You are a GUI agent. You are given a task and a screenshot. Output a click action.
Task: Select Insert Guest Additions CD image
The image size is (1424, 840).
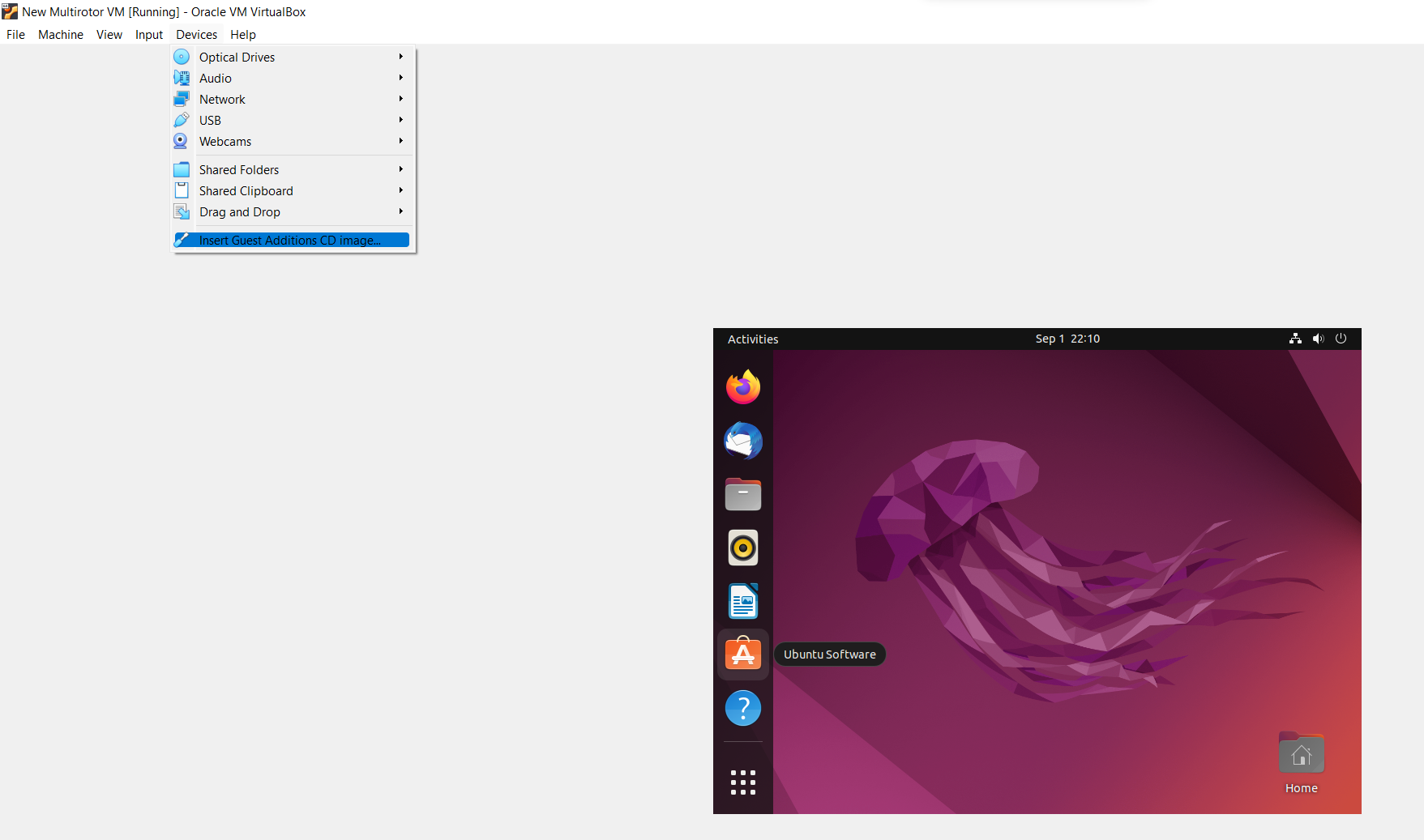[x=292, y=240]
